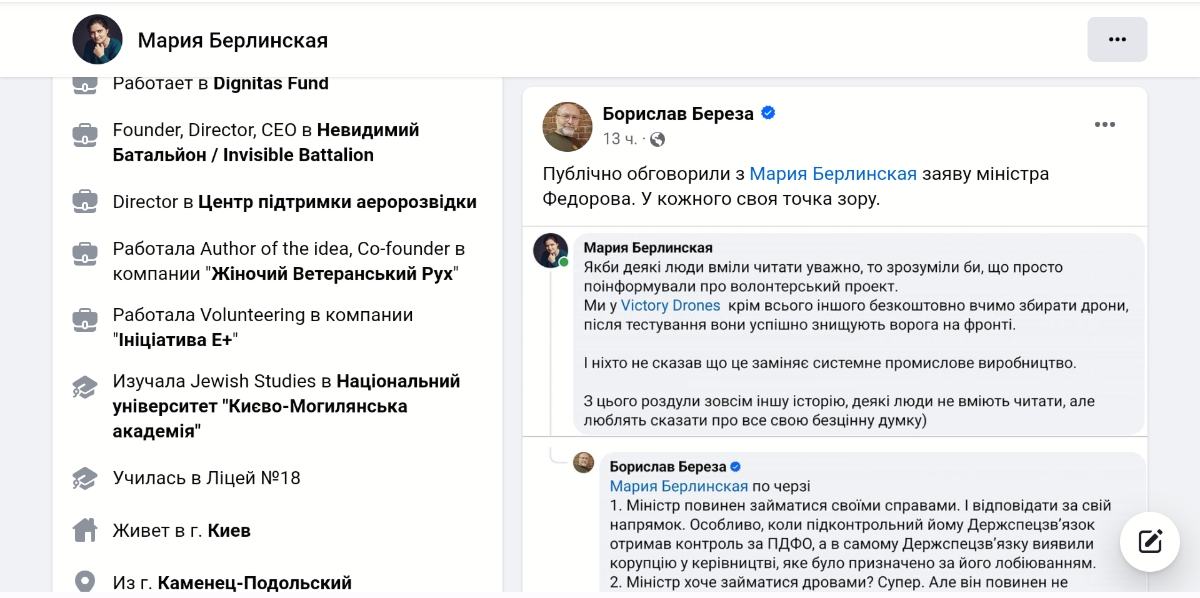Click Мария Берлинская comment author name
The image size is (1200, 598).
point(648,248)
